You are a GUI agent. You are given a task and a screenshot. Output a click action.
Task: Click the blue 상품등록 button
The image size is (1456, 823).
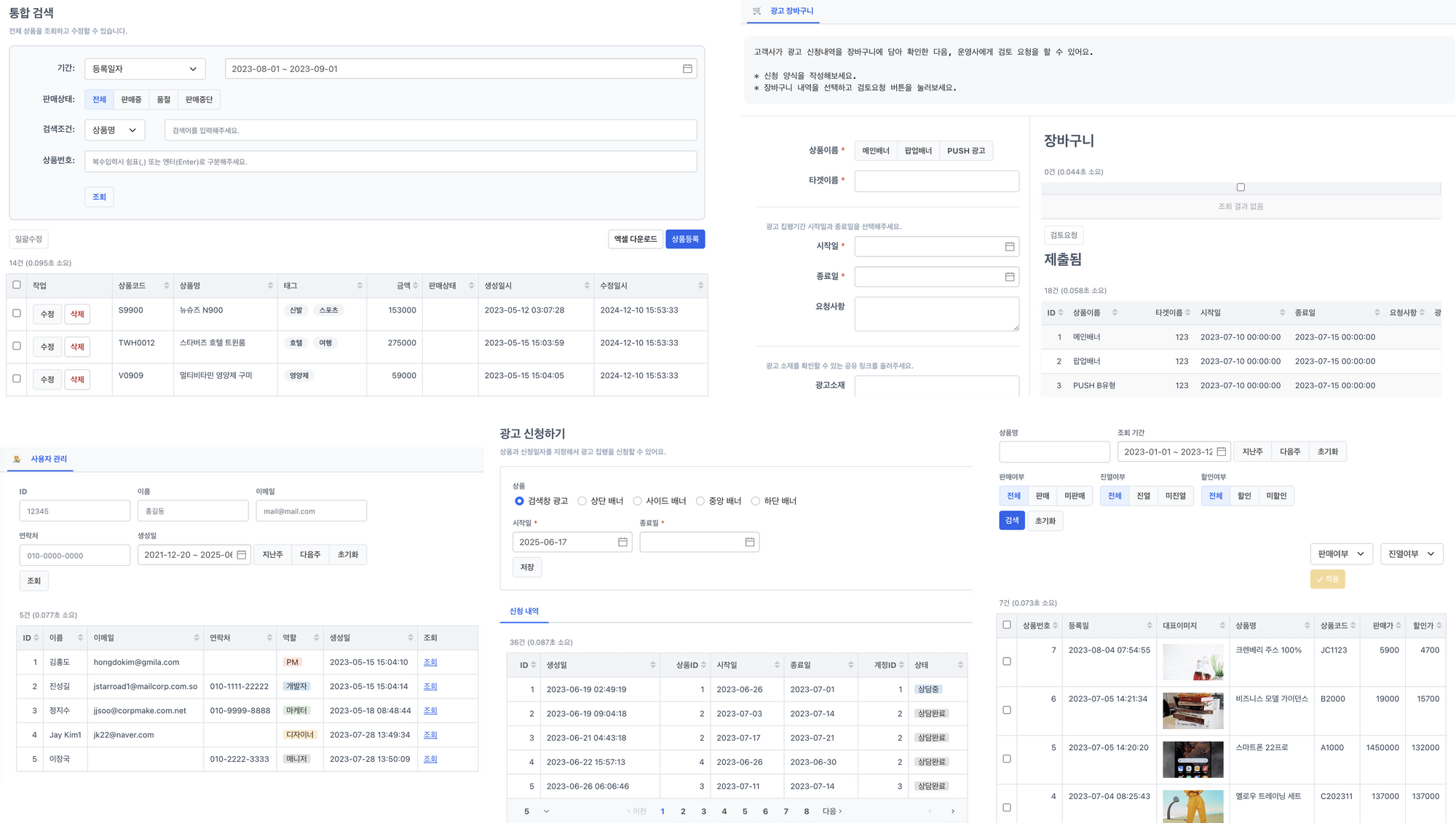[684, 239]
